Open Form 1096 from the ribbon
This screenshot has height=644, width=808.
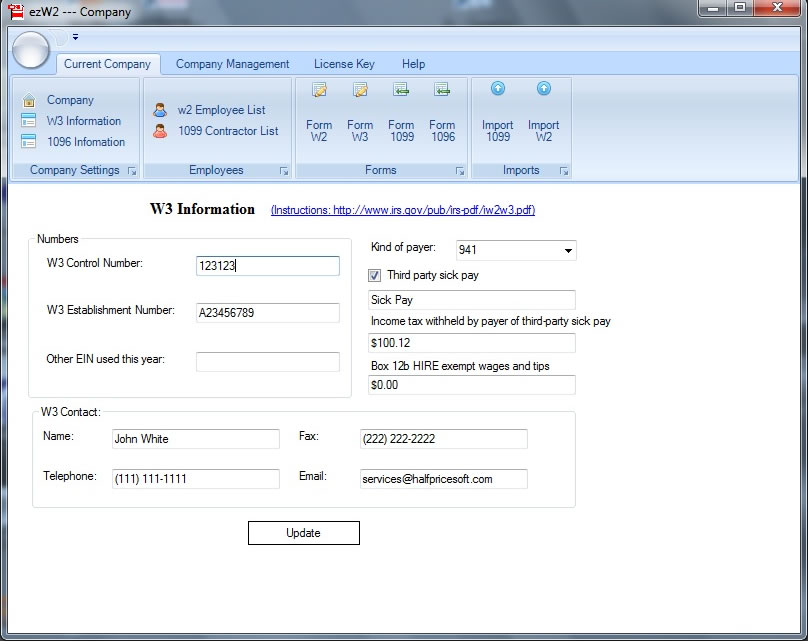click(442, 113)
